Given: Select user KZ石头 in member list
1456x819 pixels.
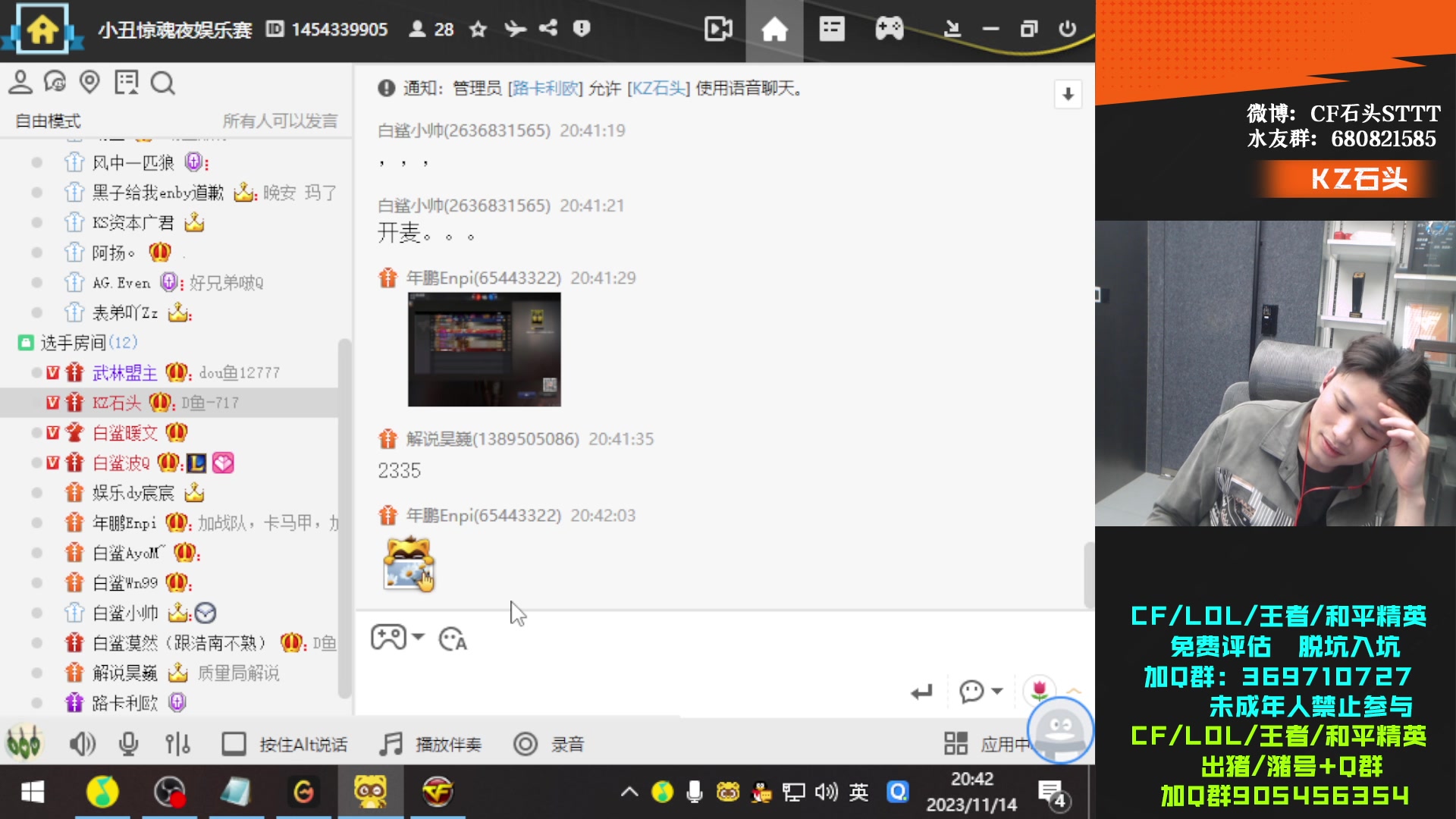Looking at the screenshot, I should pos(117,403).
